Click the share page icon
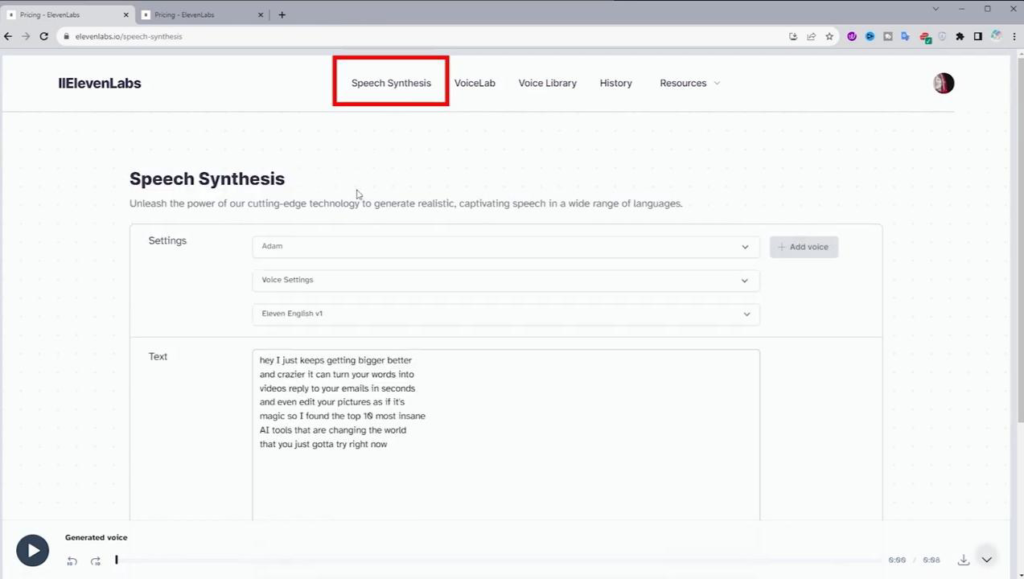Screen dimensions: 1024x579 (811, 36)
